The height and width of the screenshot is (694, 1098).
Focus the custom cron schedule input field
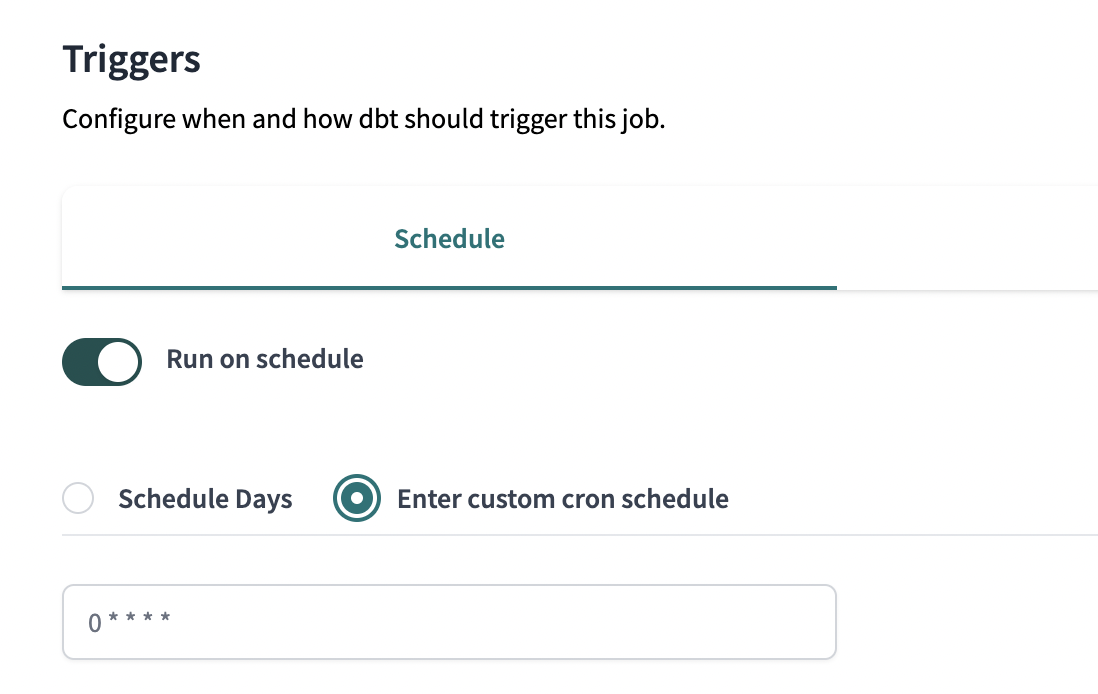pyautogui.click(x=449, y=622)
